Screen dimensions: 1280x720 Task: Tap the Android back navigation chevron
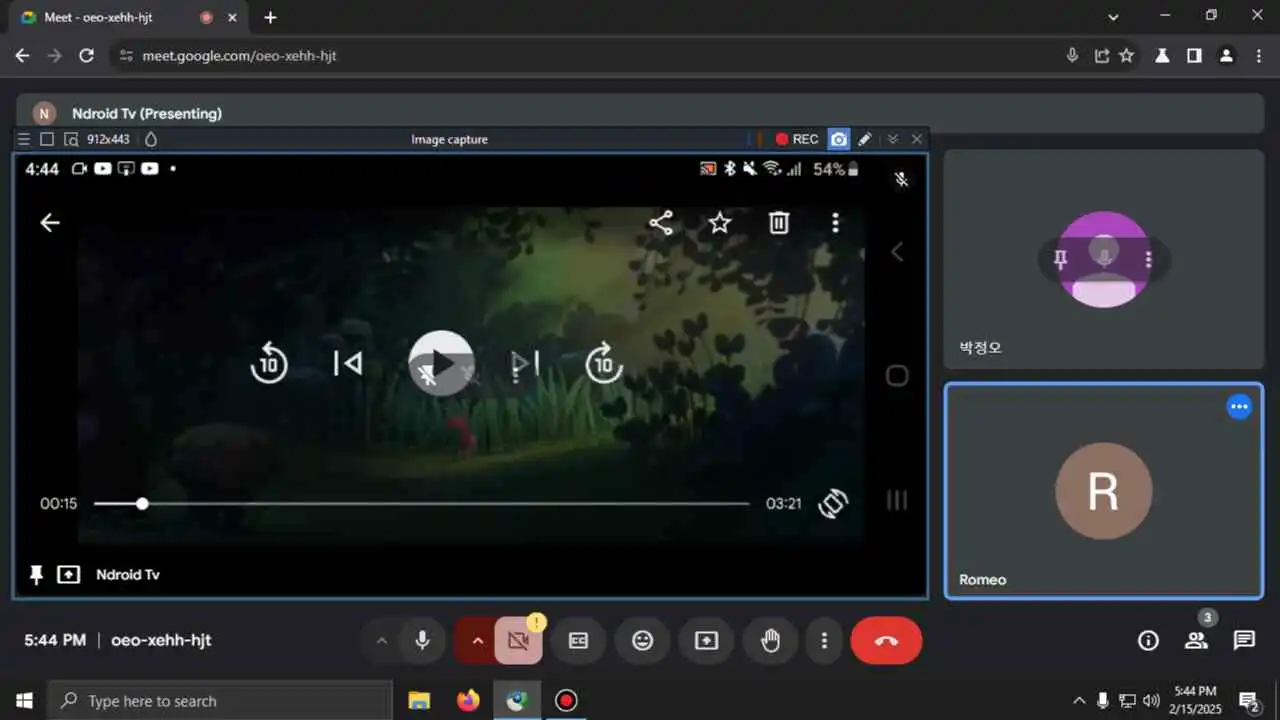(897, 252)
